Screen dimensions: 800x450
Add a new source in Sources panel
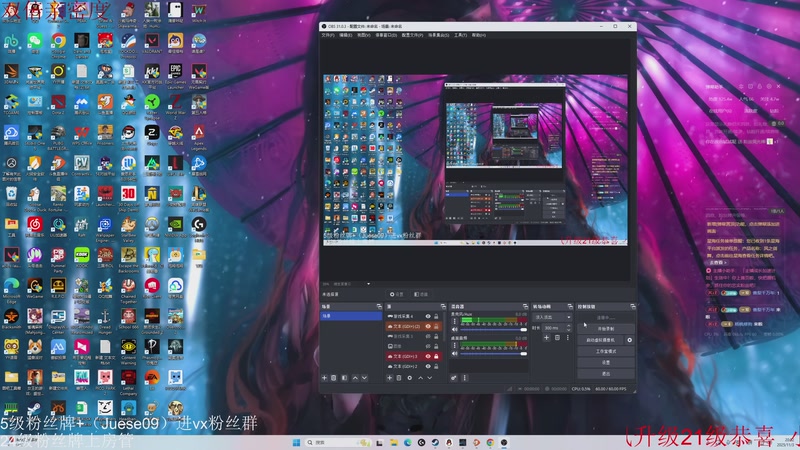tap(389, 378)
